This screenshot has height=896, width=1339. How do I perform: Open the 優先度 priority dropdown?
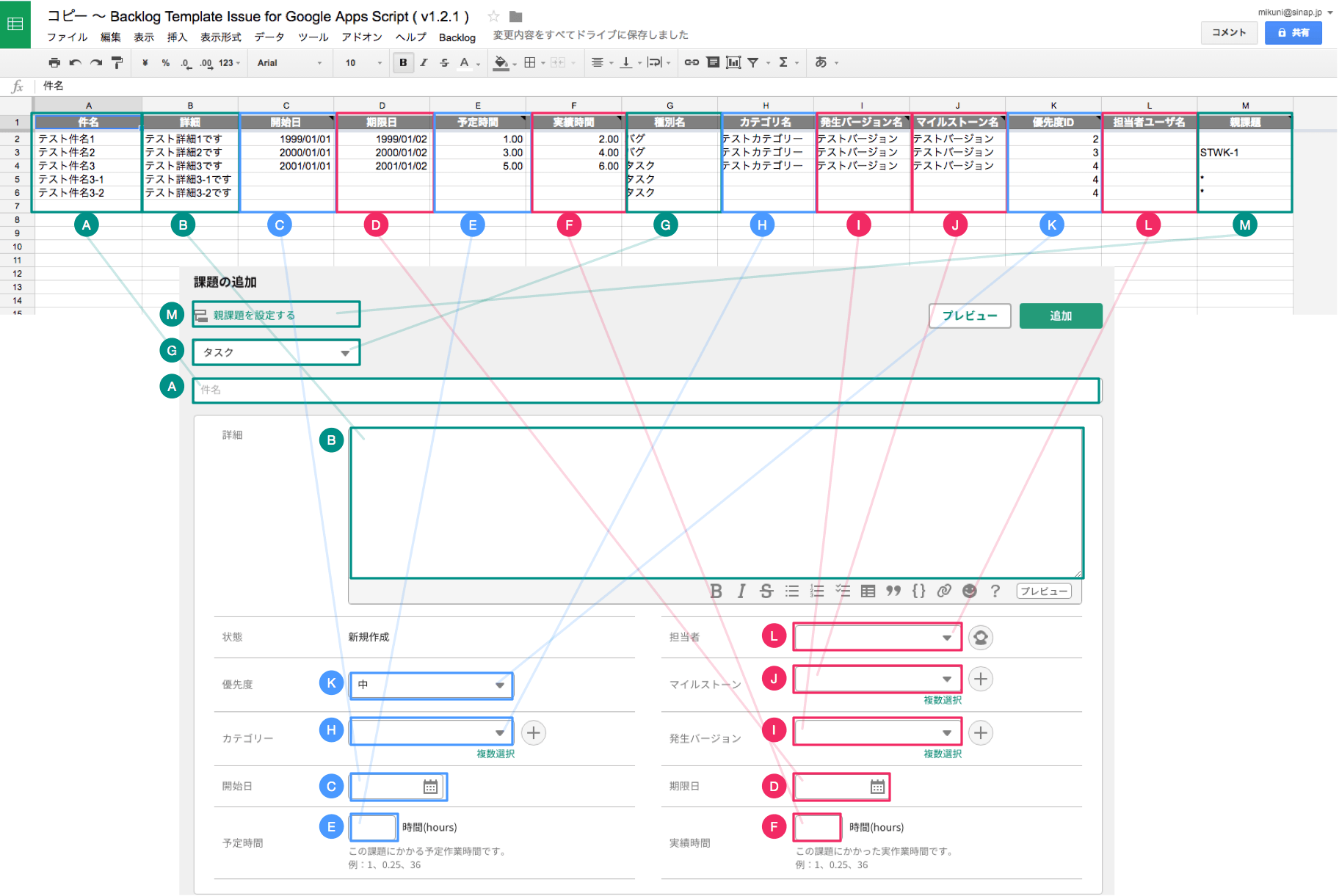tap(431, 685)
